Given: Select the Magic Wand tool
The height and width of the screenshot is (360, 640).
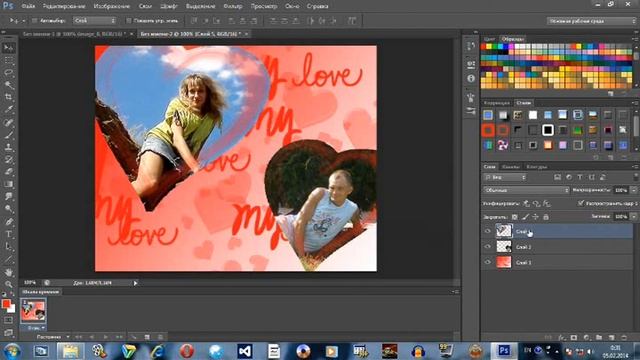Looking at the screenshot, I should (x=9, y=85).
